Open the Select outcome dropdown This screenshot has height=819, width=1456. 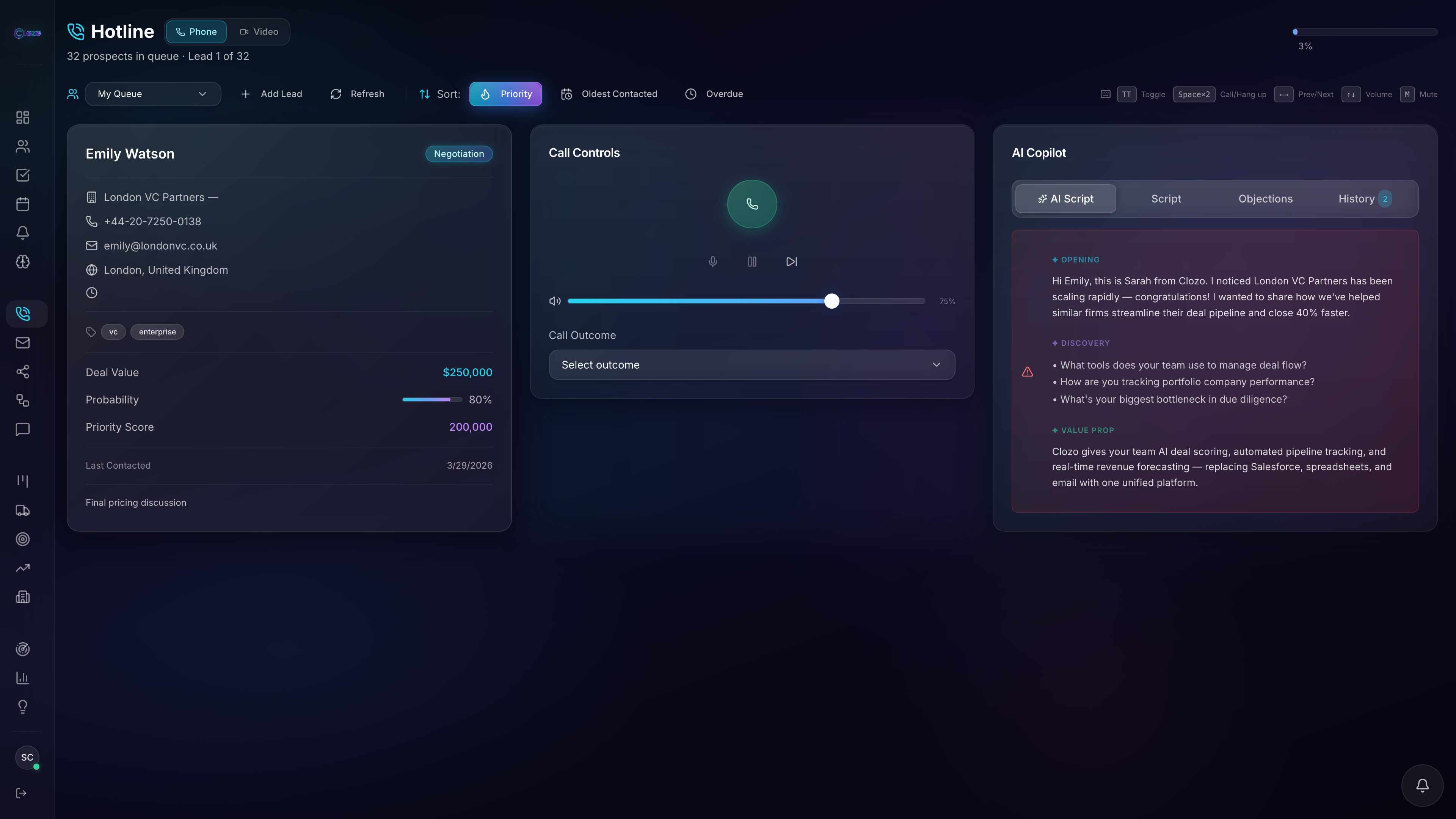pyautogui.click(x=752, y=364)
